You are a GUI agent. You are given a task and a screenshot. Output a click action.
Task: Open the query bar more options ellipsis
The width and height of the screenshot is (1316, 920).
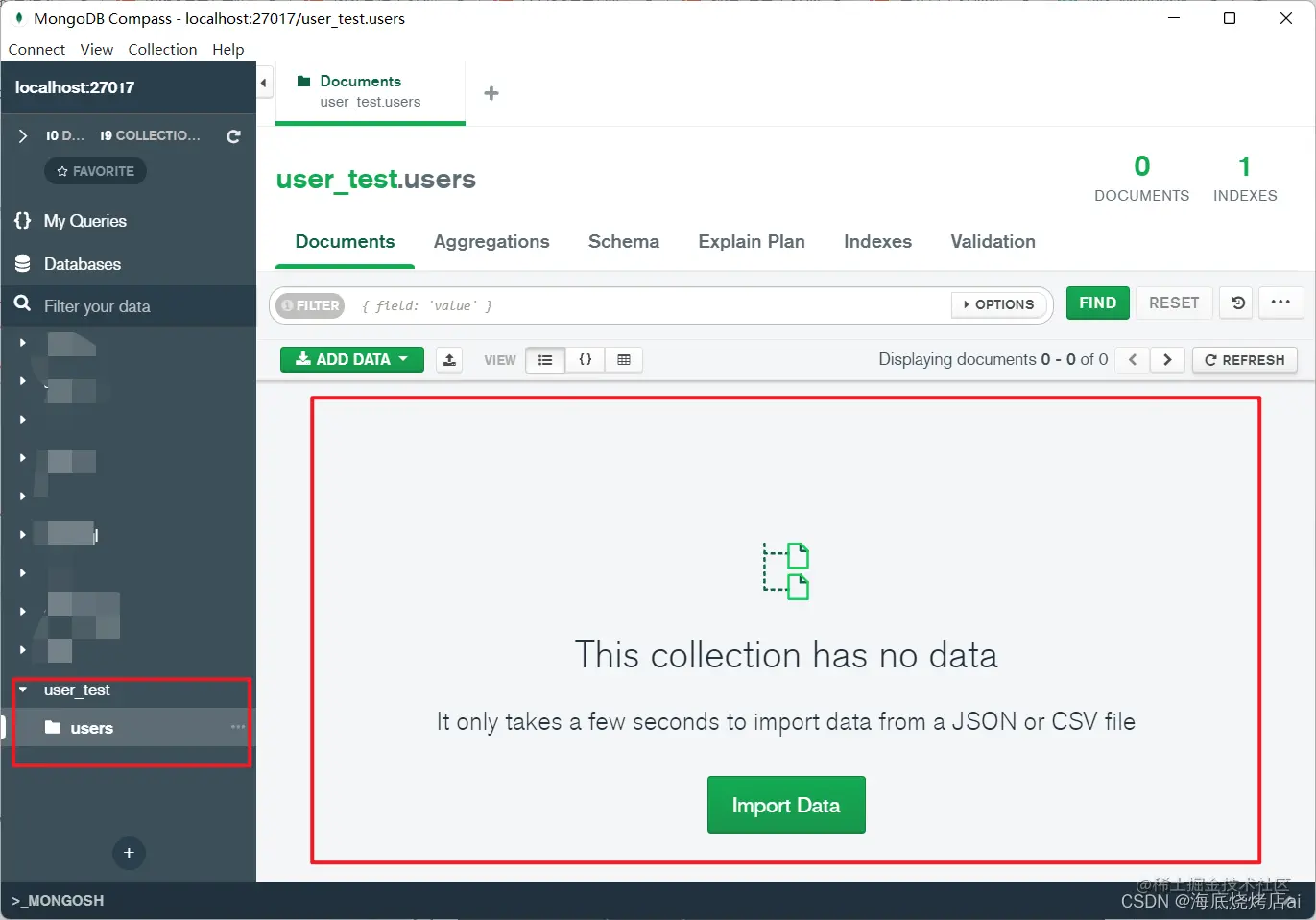pyautogui.click(x=1280, y=303)
